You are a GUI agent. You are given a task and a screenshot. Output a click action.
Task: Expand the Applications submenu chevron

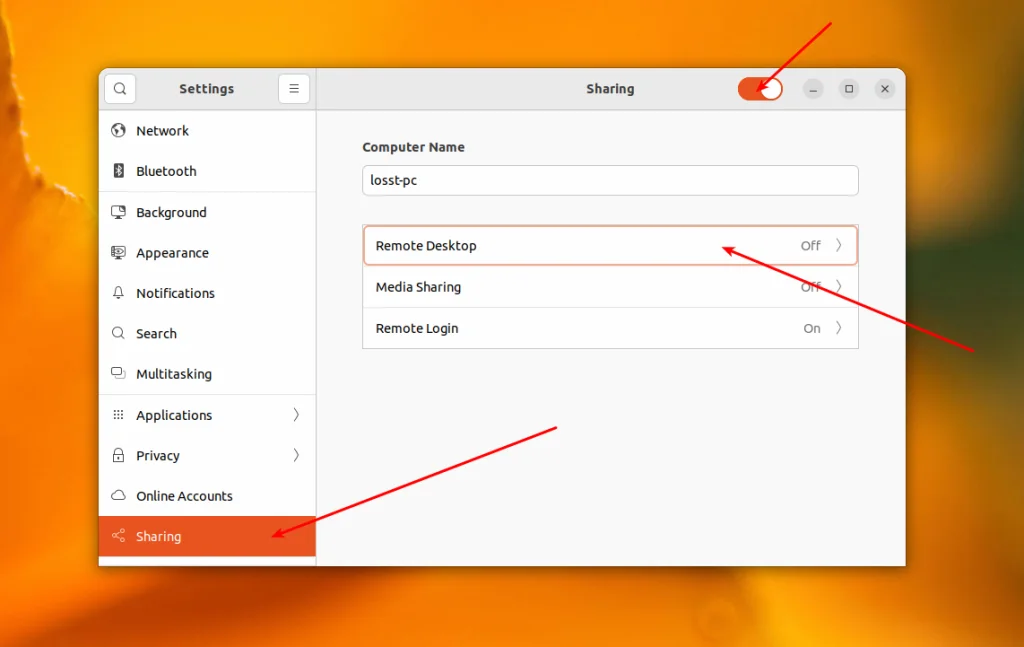click(296, 415)
